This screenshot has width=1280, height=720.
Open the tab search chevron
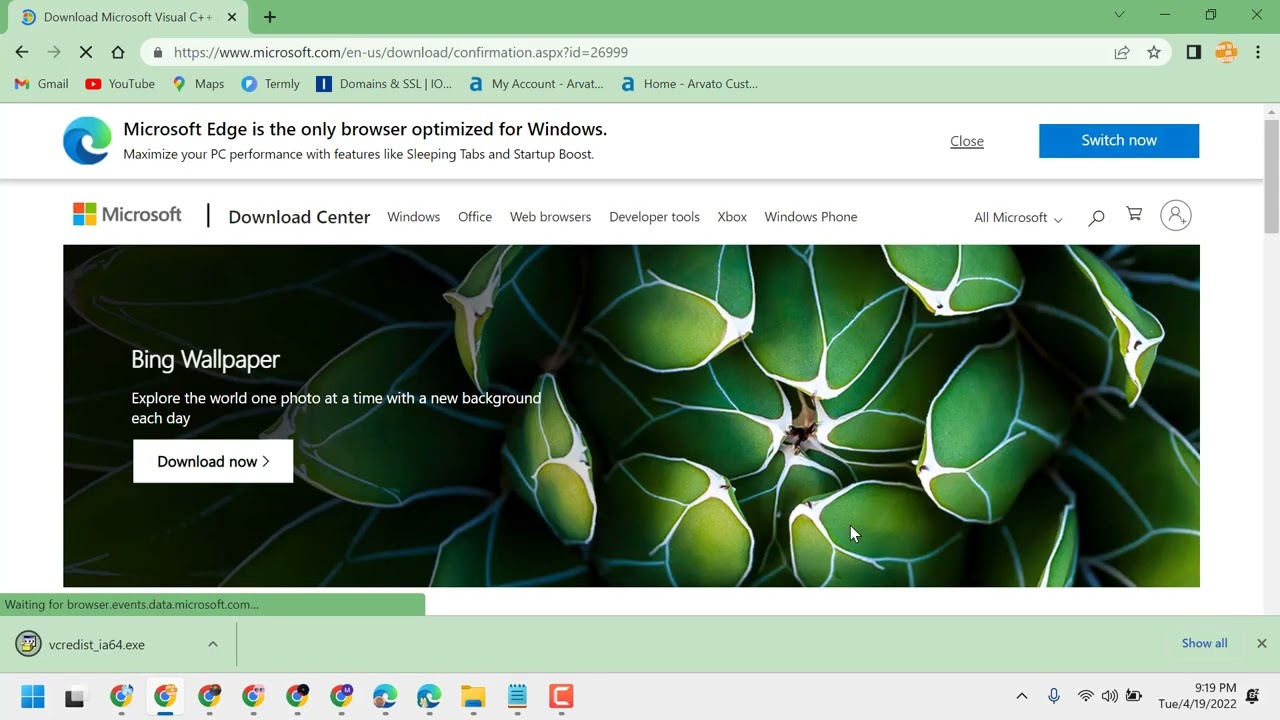click(x=1120, y=15)
